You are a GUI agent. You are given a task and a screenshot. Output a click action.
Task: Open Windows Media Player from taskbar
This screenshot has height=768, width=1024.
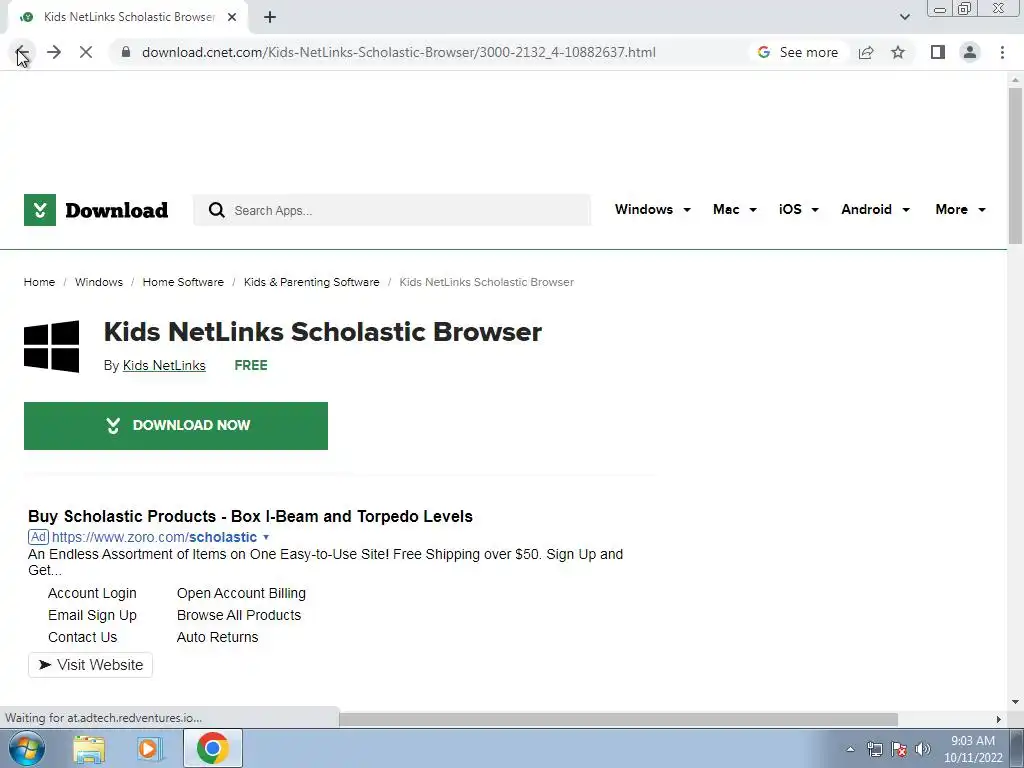coord(148,748)
